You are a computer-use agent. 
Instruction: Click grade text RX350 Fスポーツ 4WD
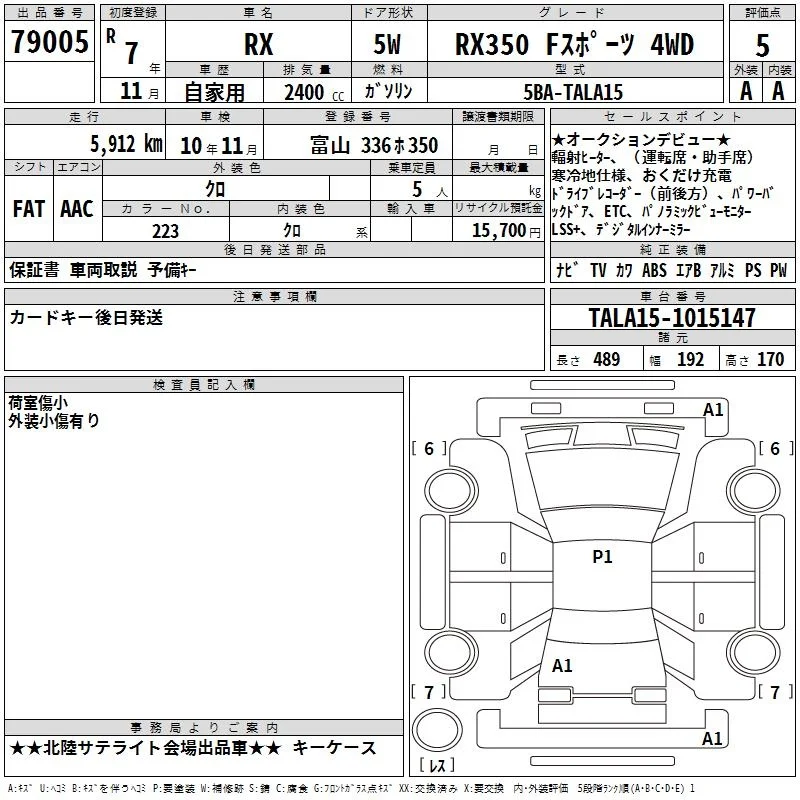tap(574, 44)
